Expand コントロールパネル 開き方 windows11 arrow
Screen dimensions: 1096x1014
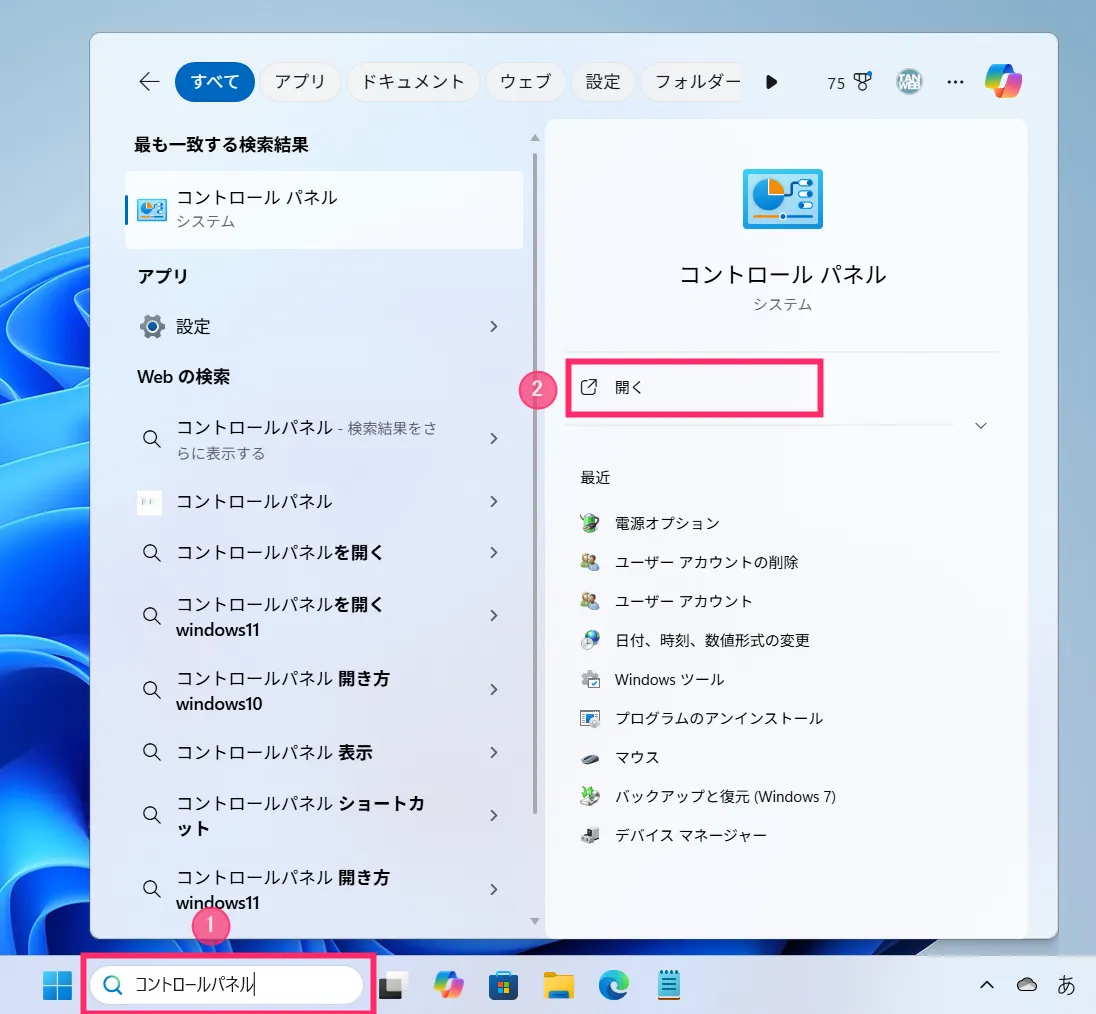(493, 890)
